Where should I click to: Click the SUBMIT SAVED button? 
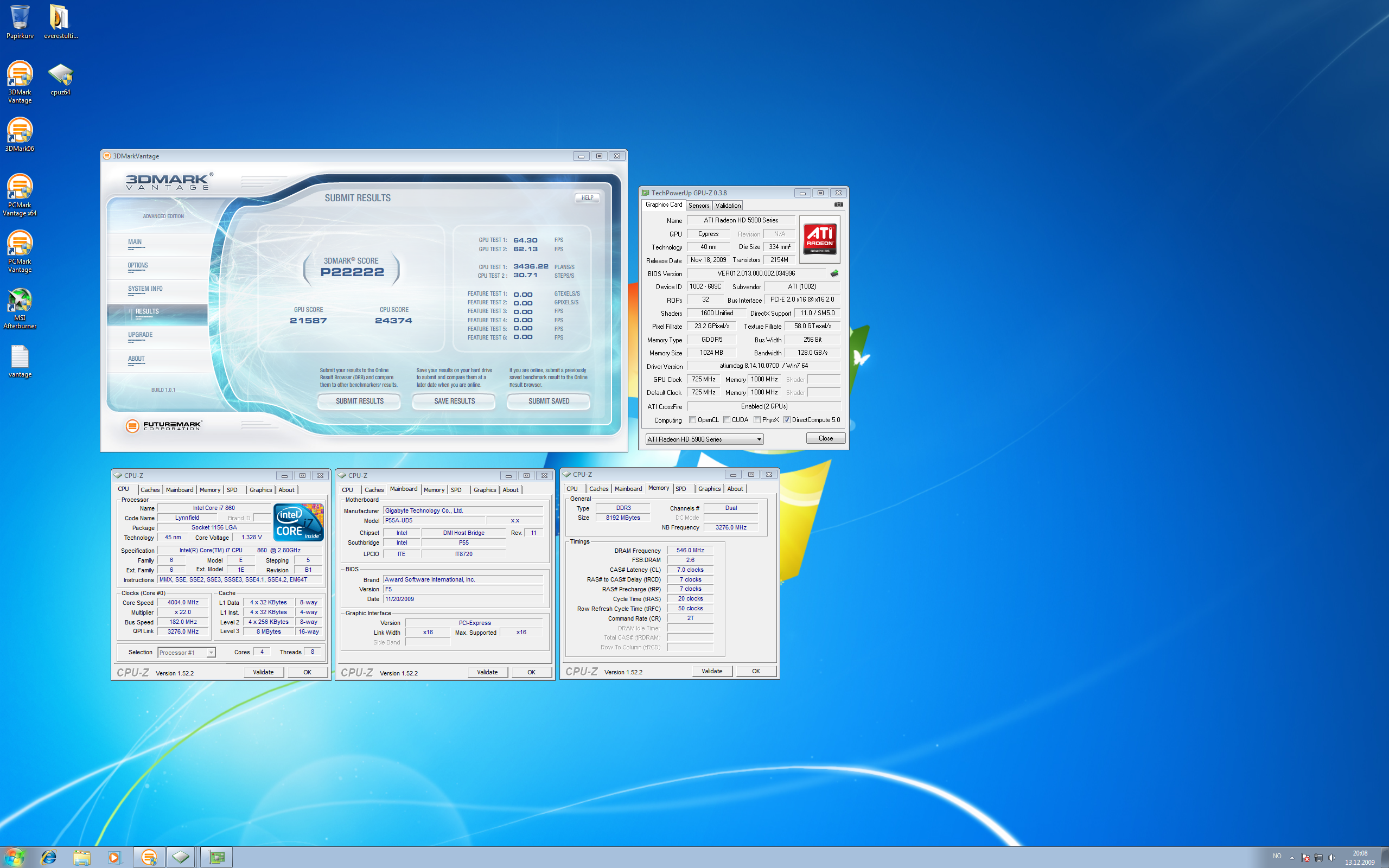(x=549, y=401)
